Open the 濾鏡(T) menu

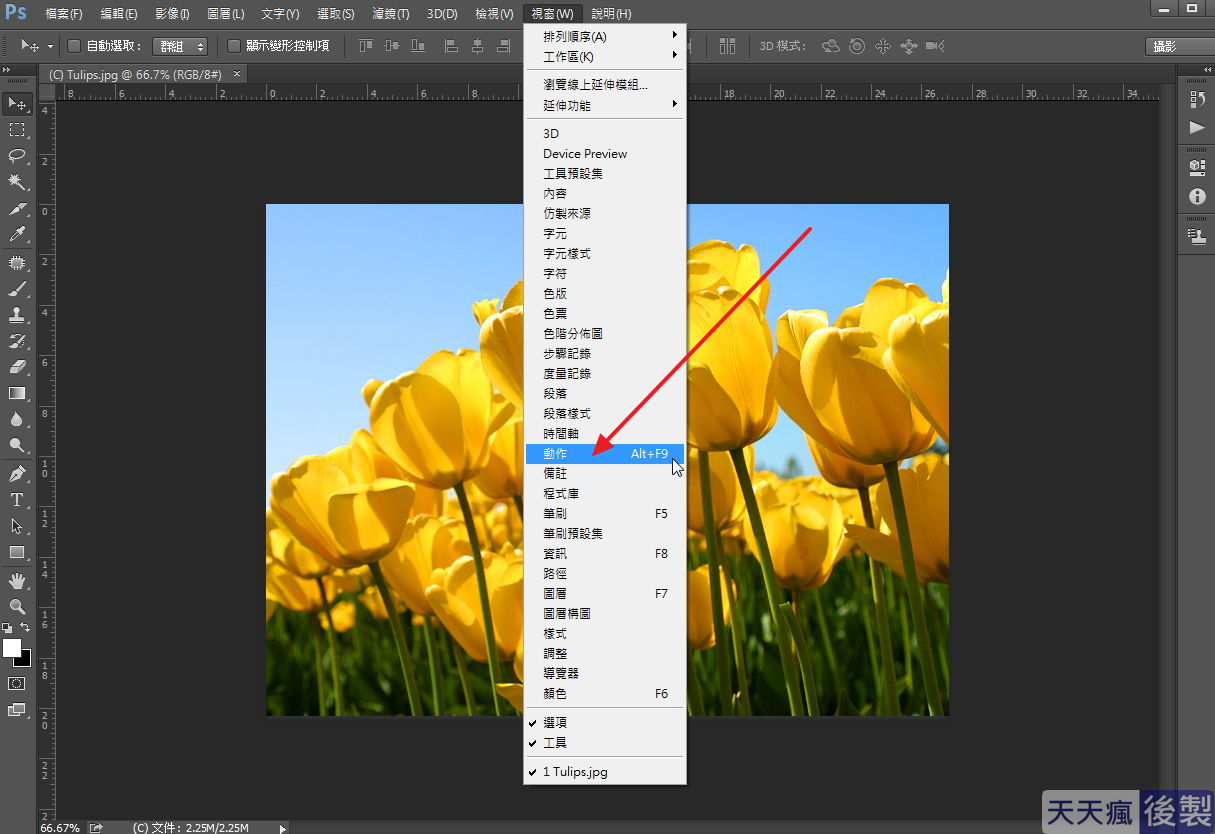(x=389, y=14)
